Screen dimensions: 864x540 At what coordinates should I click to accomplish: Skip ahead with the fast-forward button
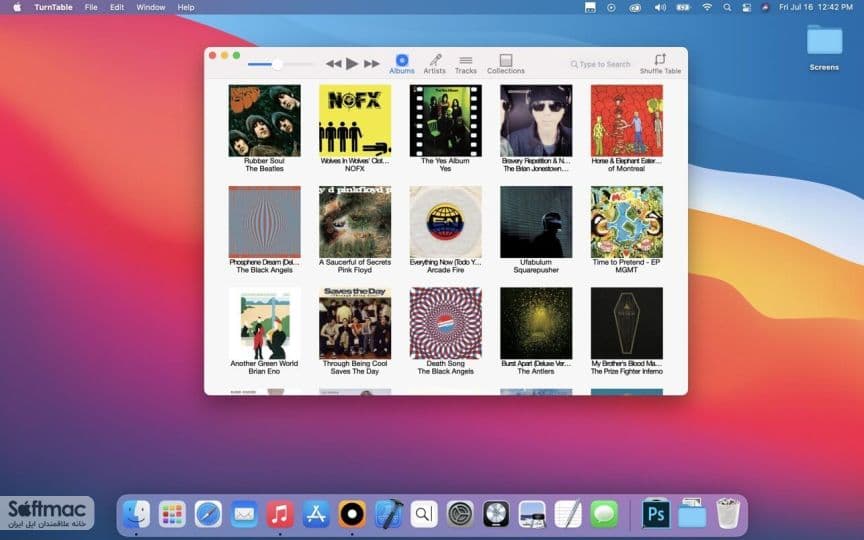pyautogui.click(x=372, y=64)
